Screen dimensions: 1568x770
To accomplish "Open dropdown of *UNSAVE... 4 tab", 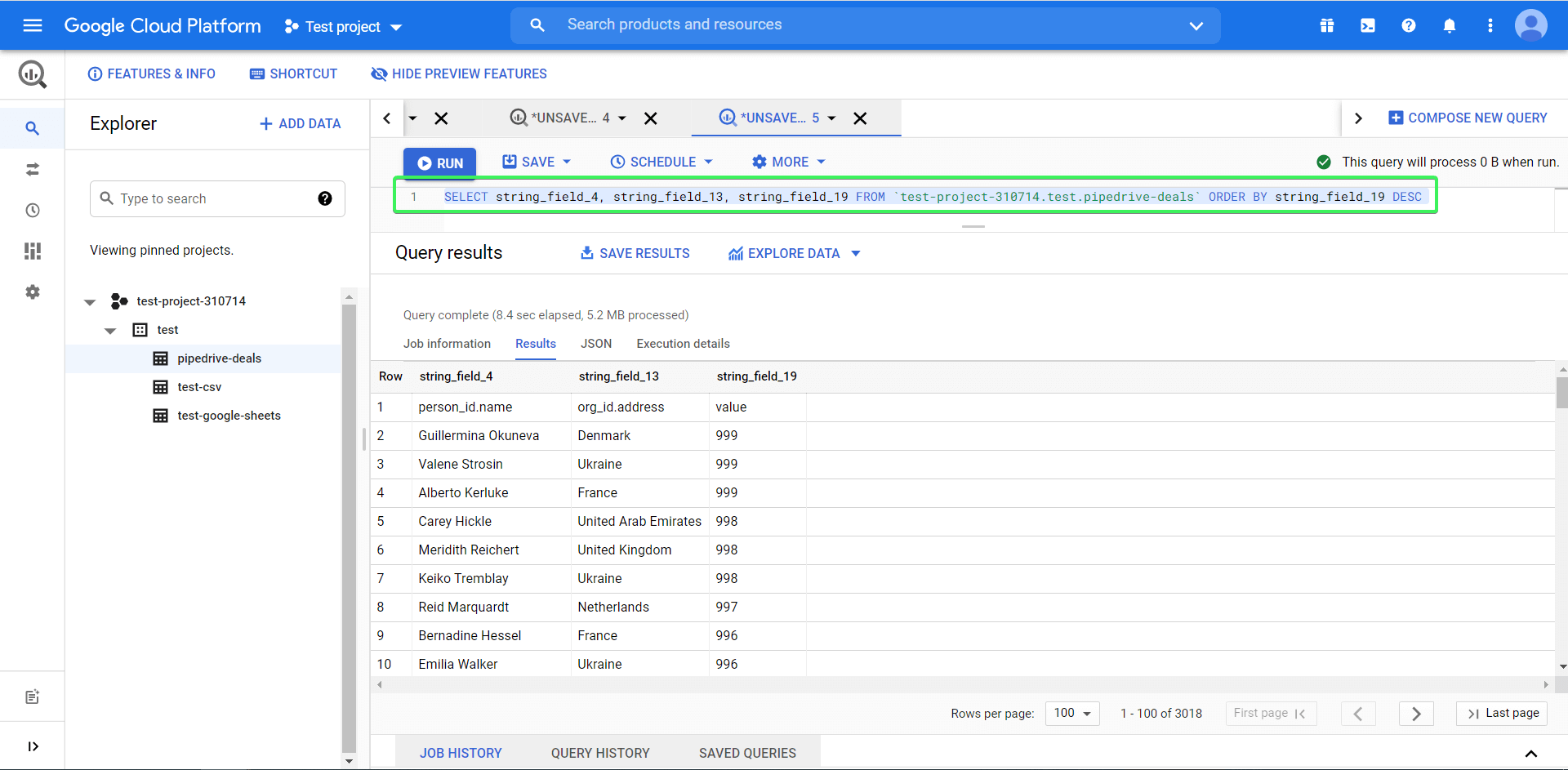I will [x=622, y=118].
